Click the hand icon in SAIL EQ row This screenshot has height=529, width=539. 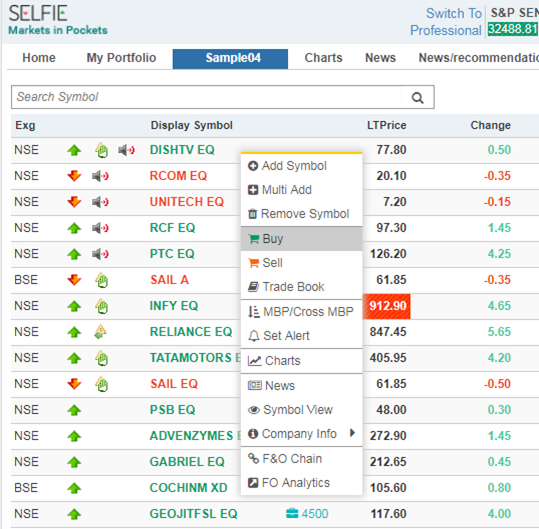point(102,384)
